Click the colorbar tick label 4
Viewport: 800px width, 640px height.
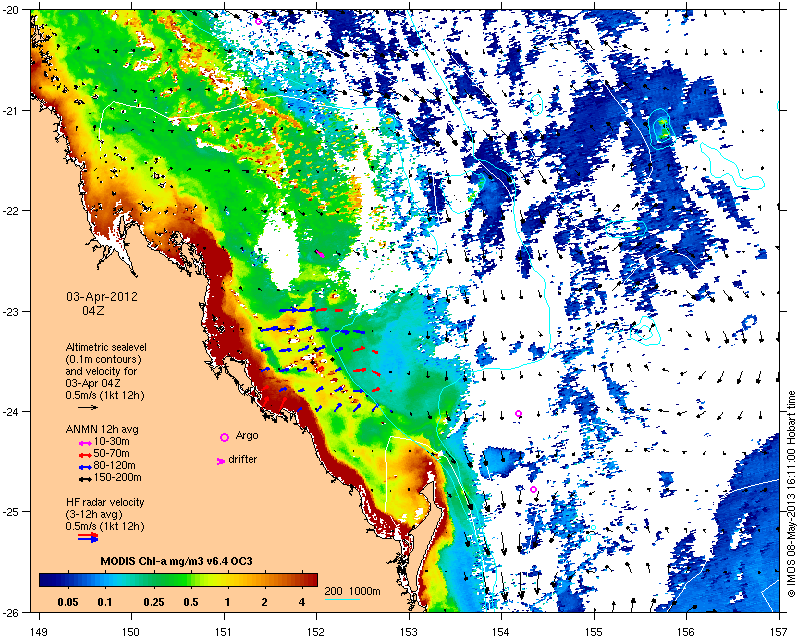point(302,602)
